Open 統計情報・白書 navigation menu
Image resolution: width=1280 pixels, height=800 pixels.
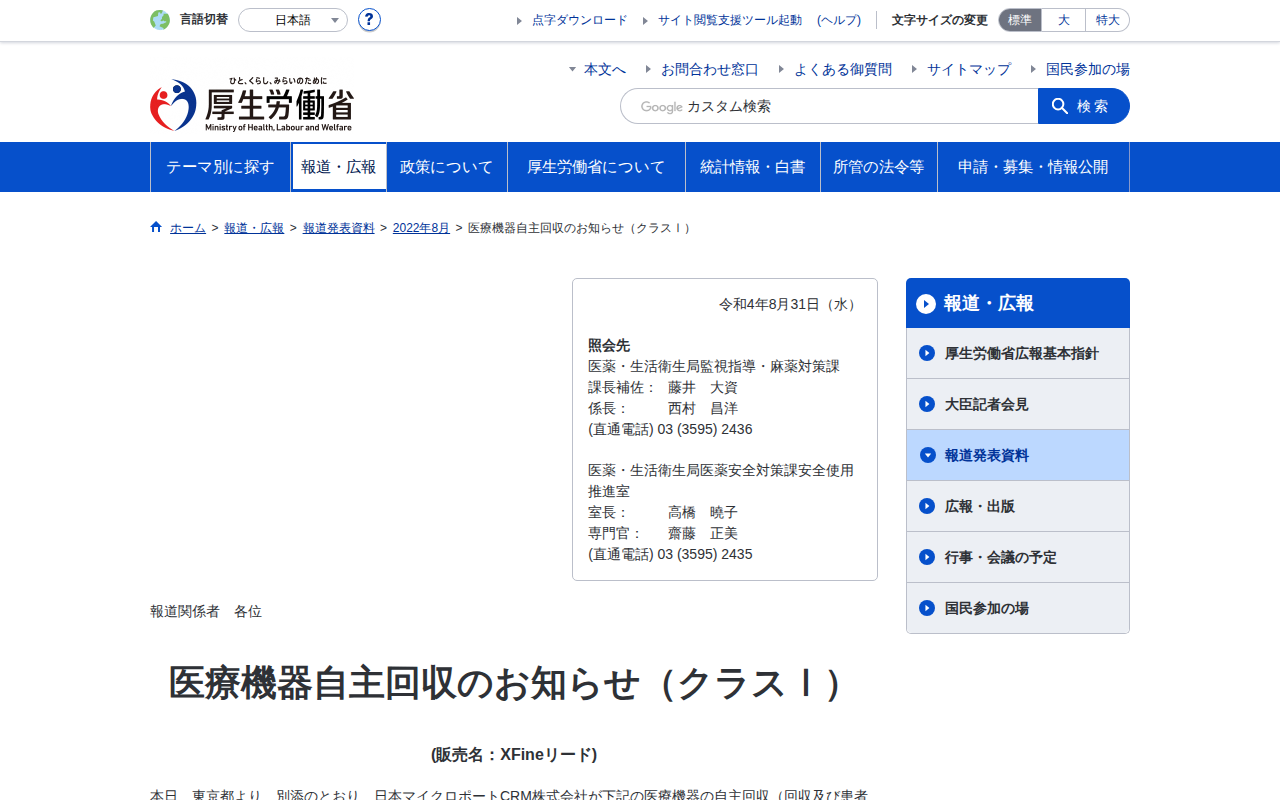point(753,167)
